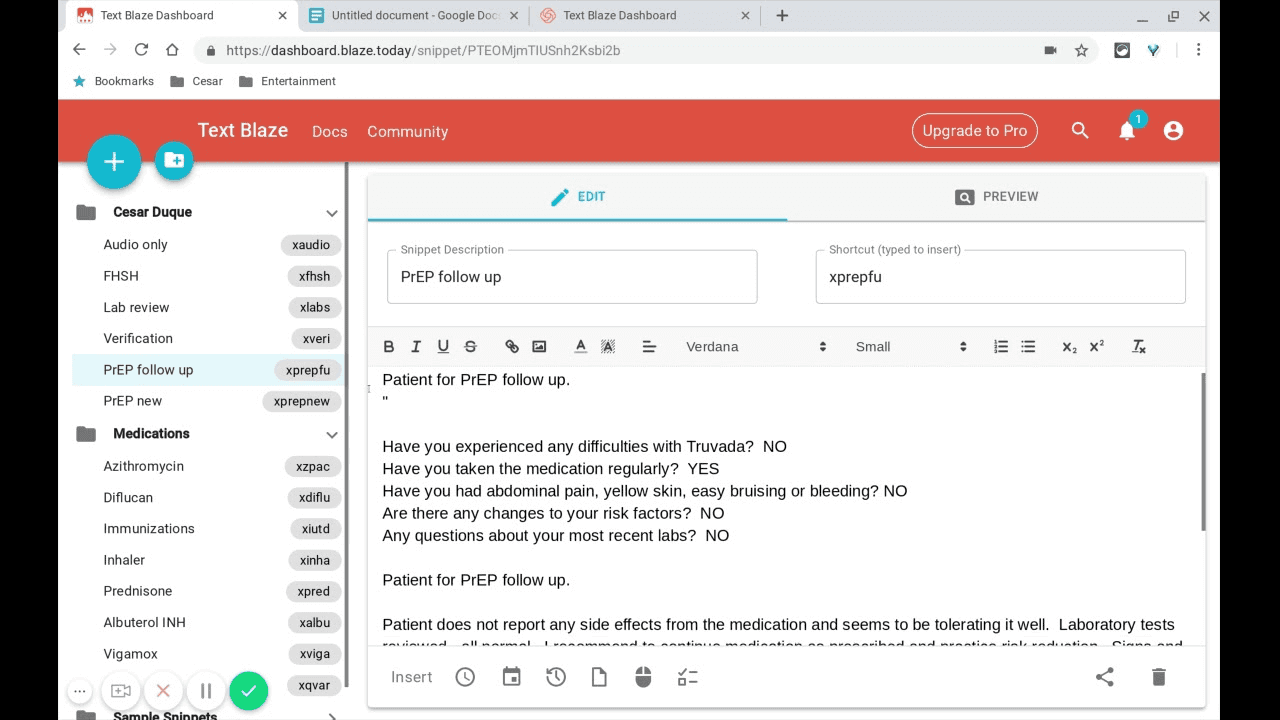Viewport: 1280px width, 720px height.
Task: Apply bulleted list formatting
Action: pos(1028,347)
